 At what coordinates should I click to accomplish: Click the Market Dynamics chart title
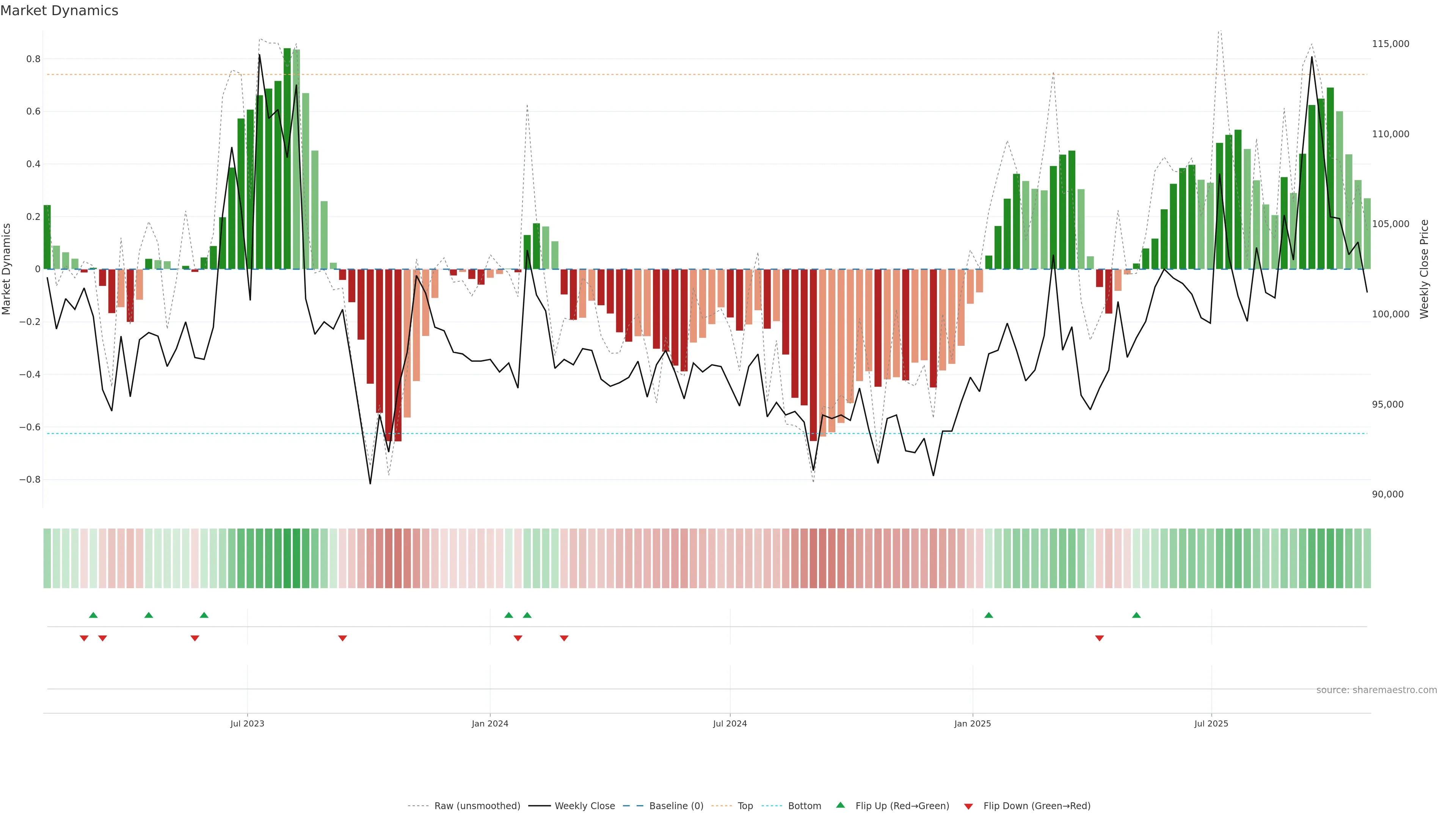[x=60, y=11]
